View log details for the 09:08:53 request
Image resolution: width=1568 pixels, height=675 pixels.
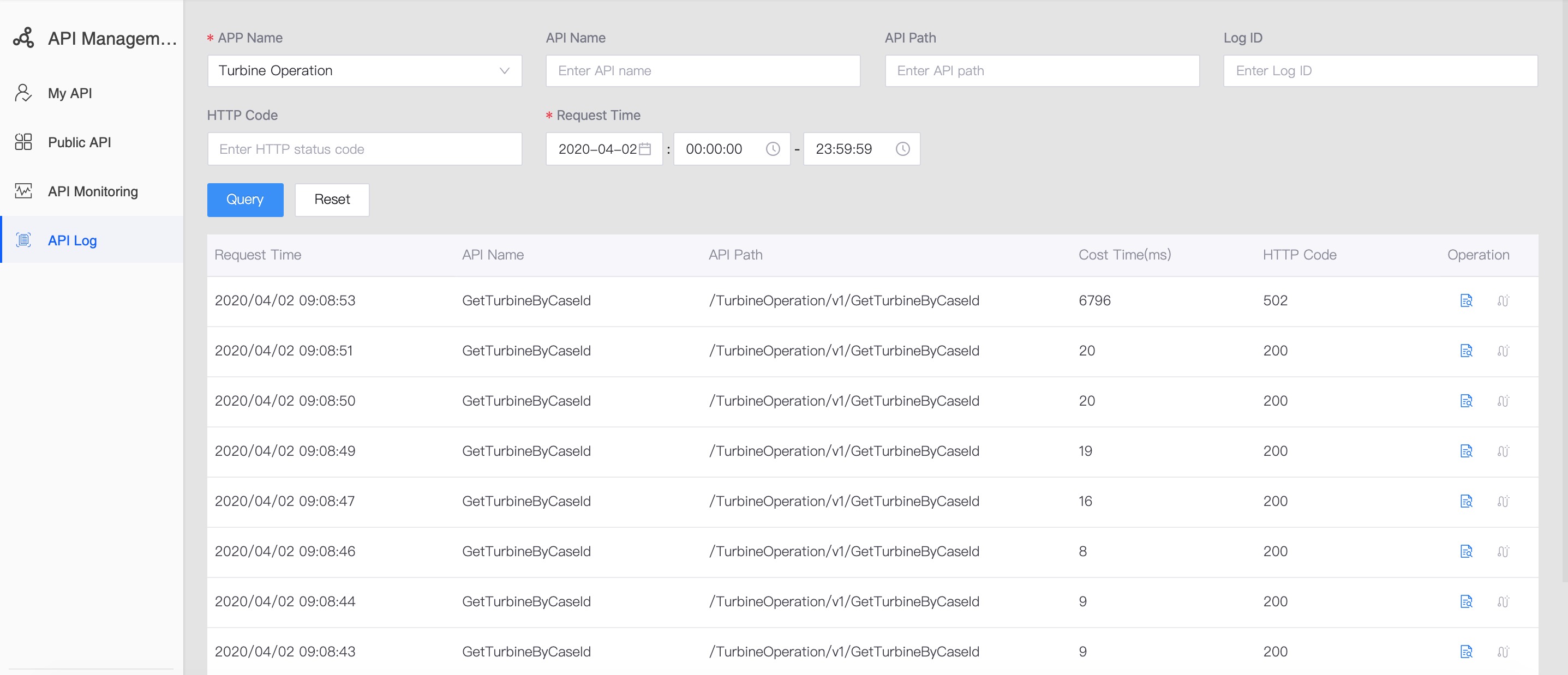point(1467,300)
